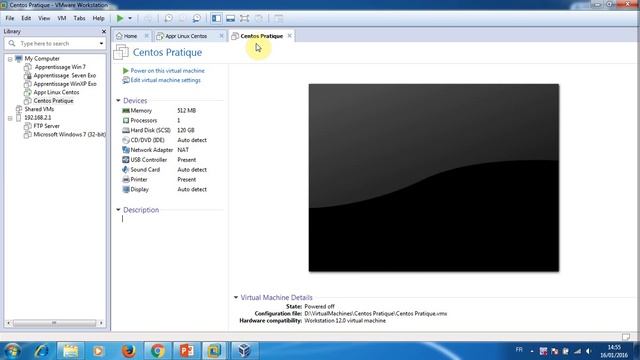The height and width of the screenshot is (360, 640).
Task: Click the USB Controller device icon
Action: 126,160
